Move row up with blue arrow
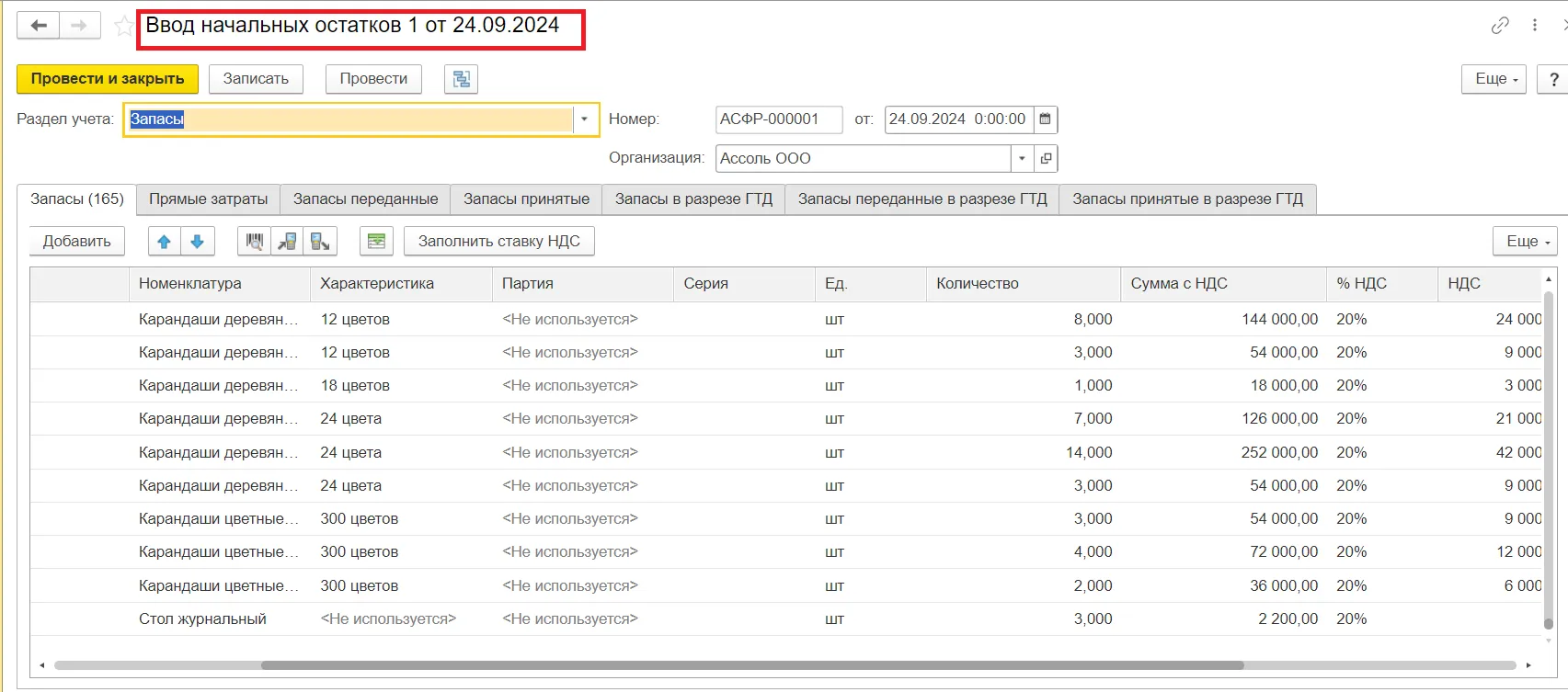1568x692 pixels. [164, 242]
